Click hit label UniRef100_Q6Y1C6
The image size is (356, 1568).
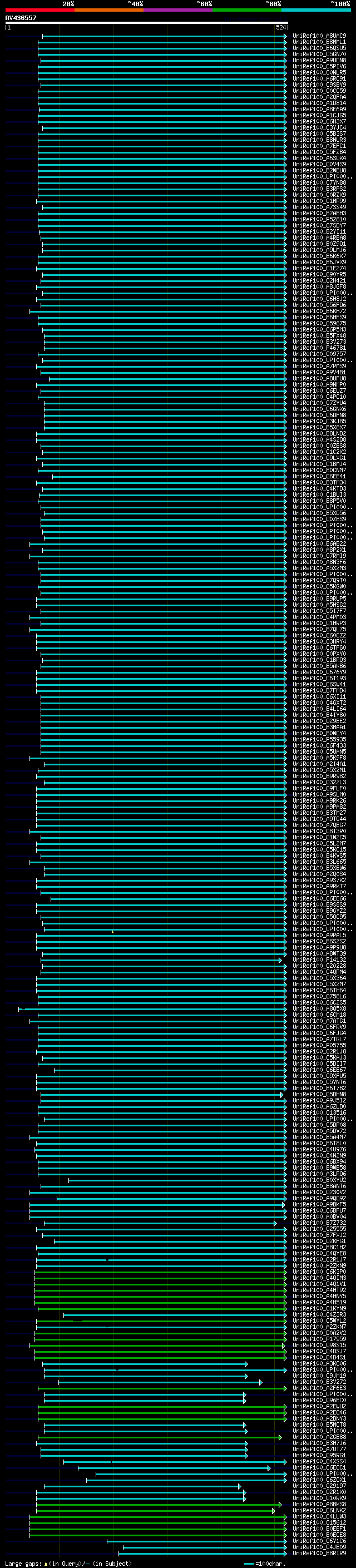319,1541
